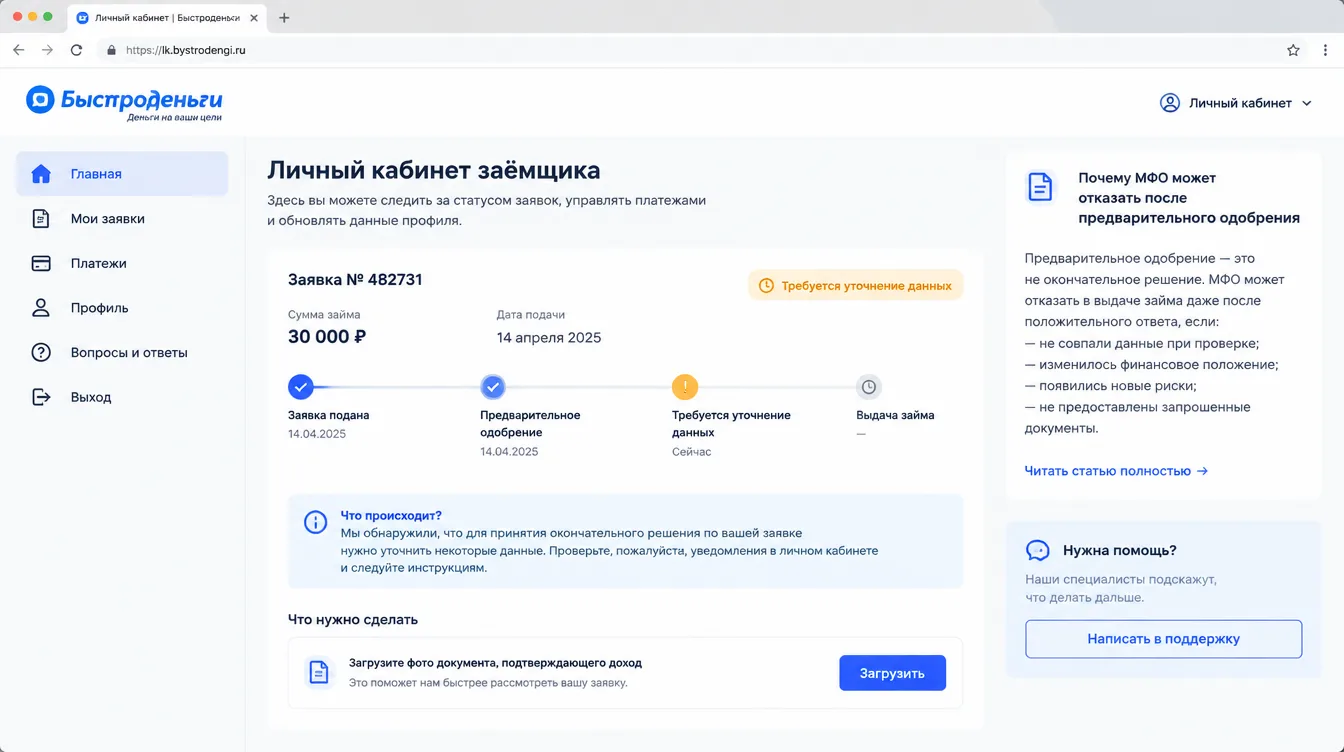Image resolution: width=1344 pixels, height=752 pixels.
Task: Open the browser three-dot menu
Action: pos(1326,50)
